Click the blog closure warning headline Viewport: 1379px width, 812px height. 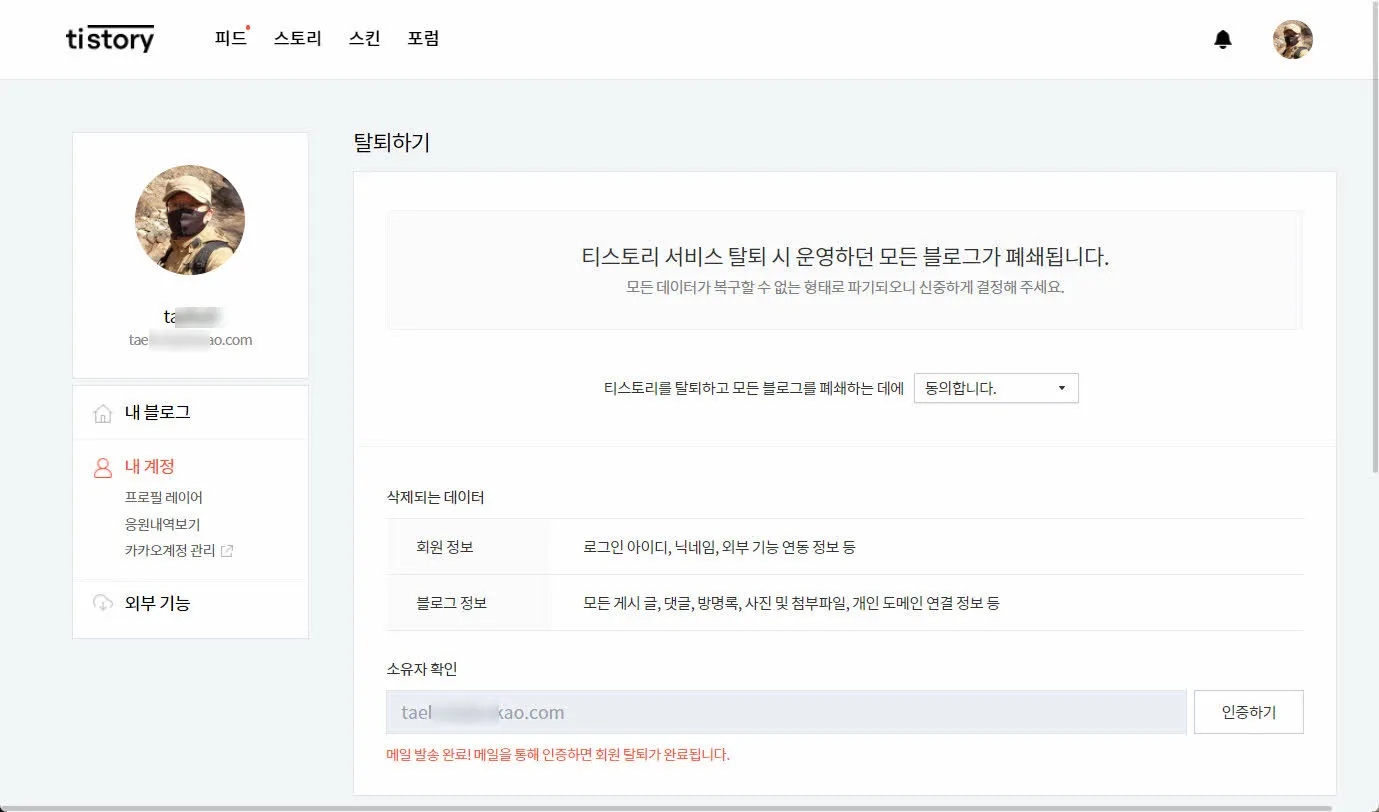(x=845, y=257)
